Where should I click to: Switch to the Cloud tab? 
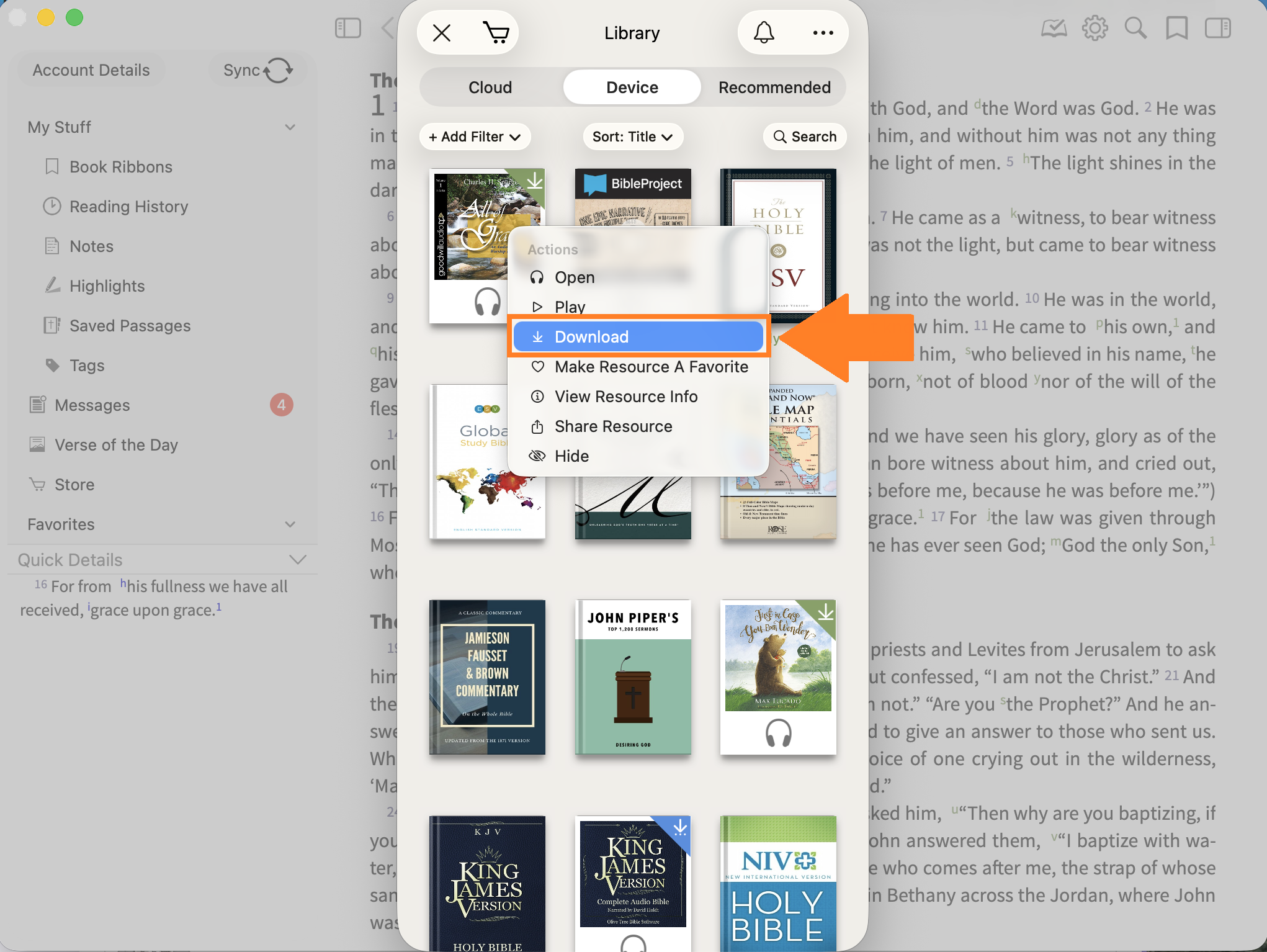coord(490,88)
